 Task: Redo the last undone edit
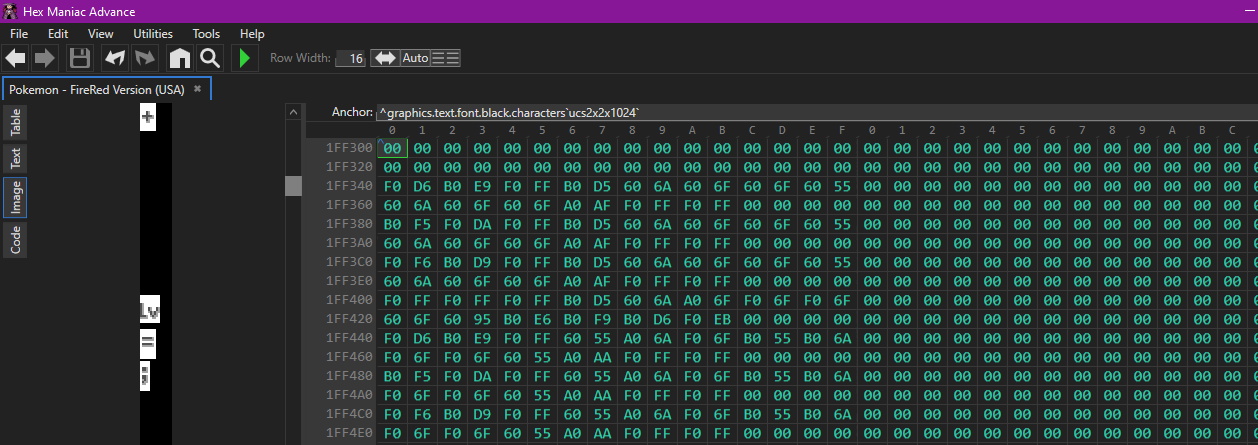(145, 58)
